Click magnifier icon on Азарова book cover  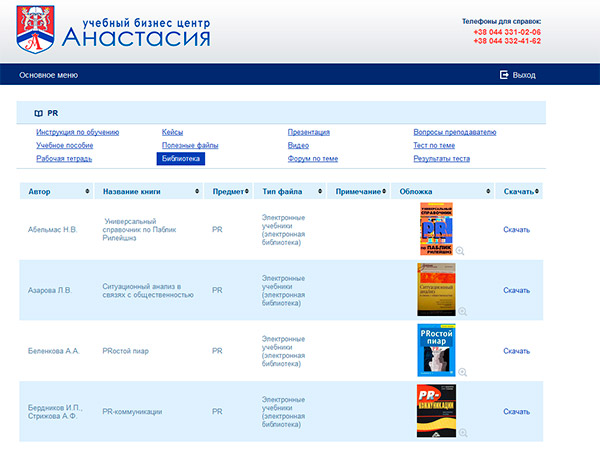(462, 311)
